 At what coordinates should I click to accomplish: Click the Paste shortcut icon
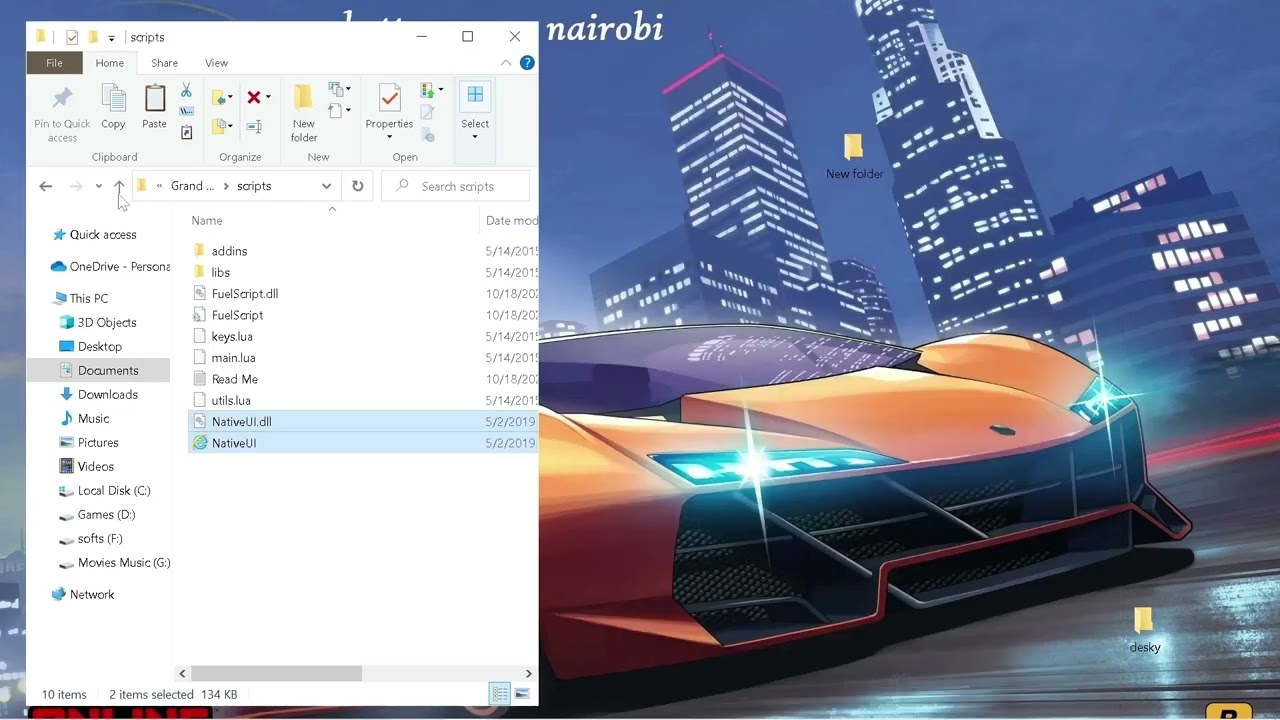coord(186,133)
